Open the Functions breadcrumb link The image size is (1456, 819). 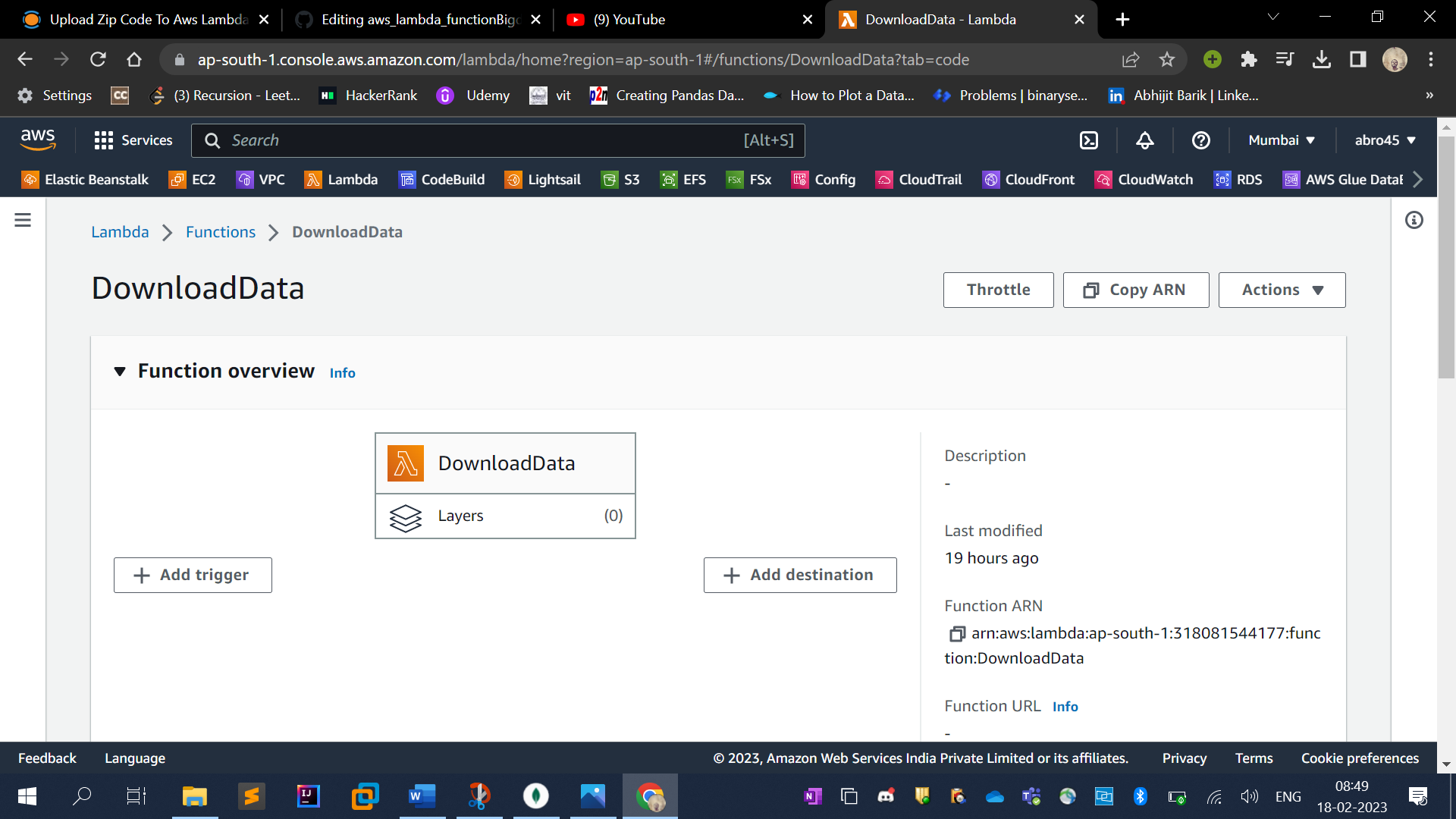click(x=221, y=232)
